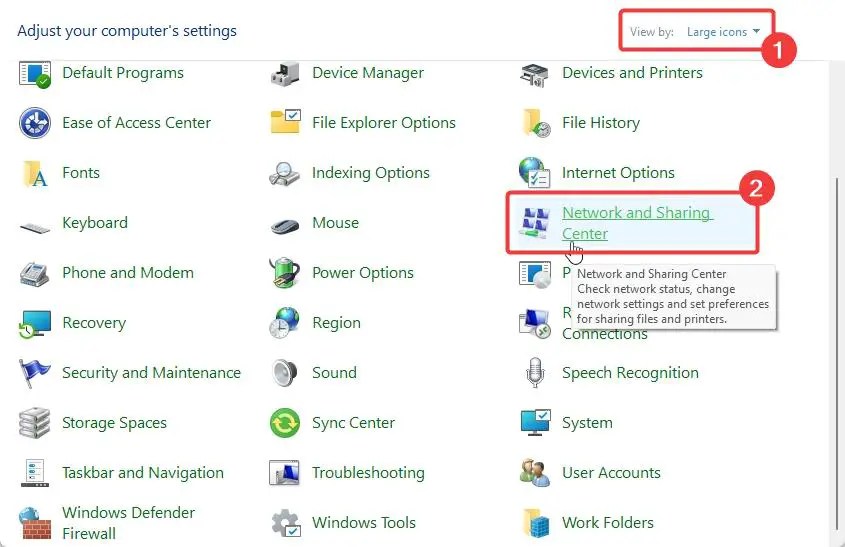
Task: Click the vertical scrollbar thumb
Action: point(839,353)
